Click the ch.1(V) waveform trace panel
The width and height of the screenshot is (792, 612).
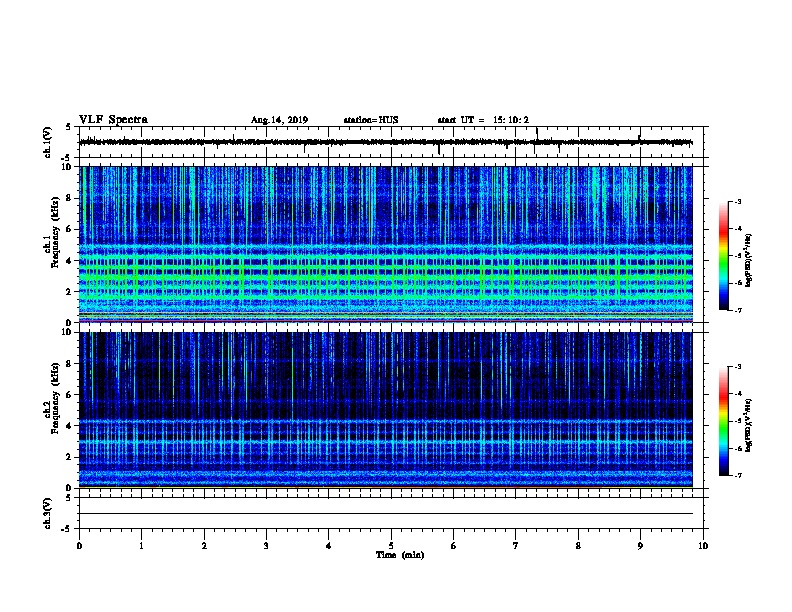pyautogui.click(x=391, y=142)
